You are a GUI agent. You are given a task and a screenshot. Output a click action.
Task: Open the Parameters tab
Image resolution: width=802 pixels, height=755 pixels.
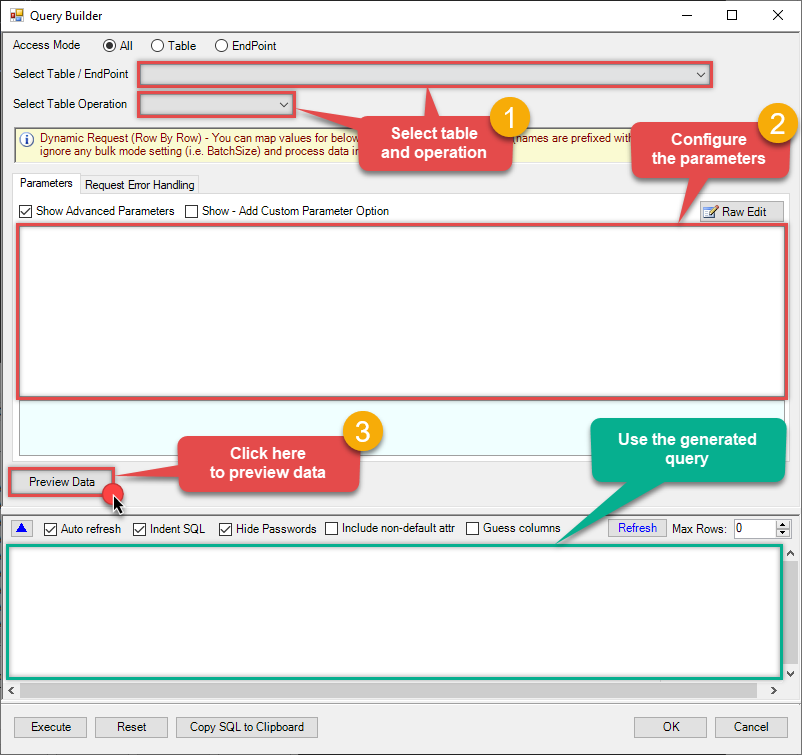click(x=46, y=184)
